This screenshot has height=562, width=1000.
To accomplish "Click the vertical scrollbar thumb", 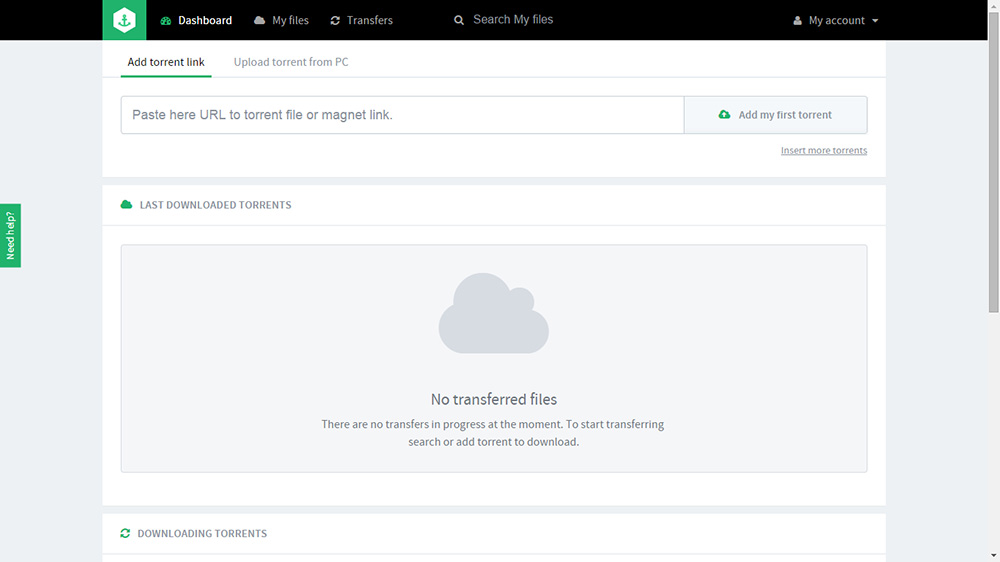I will 992,160.
